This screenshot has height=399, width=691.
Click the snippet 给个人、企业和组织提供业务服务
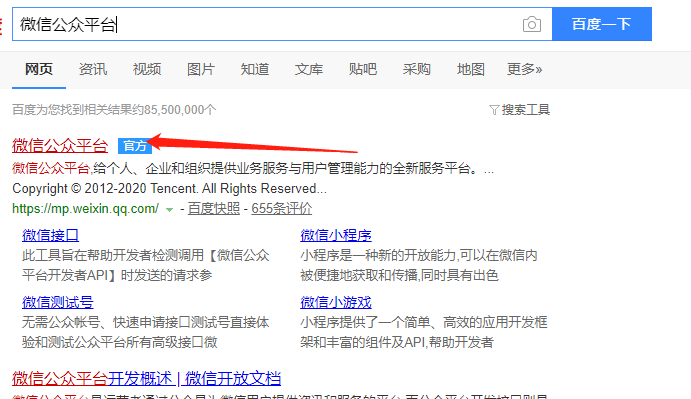tap(292, 168)
